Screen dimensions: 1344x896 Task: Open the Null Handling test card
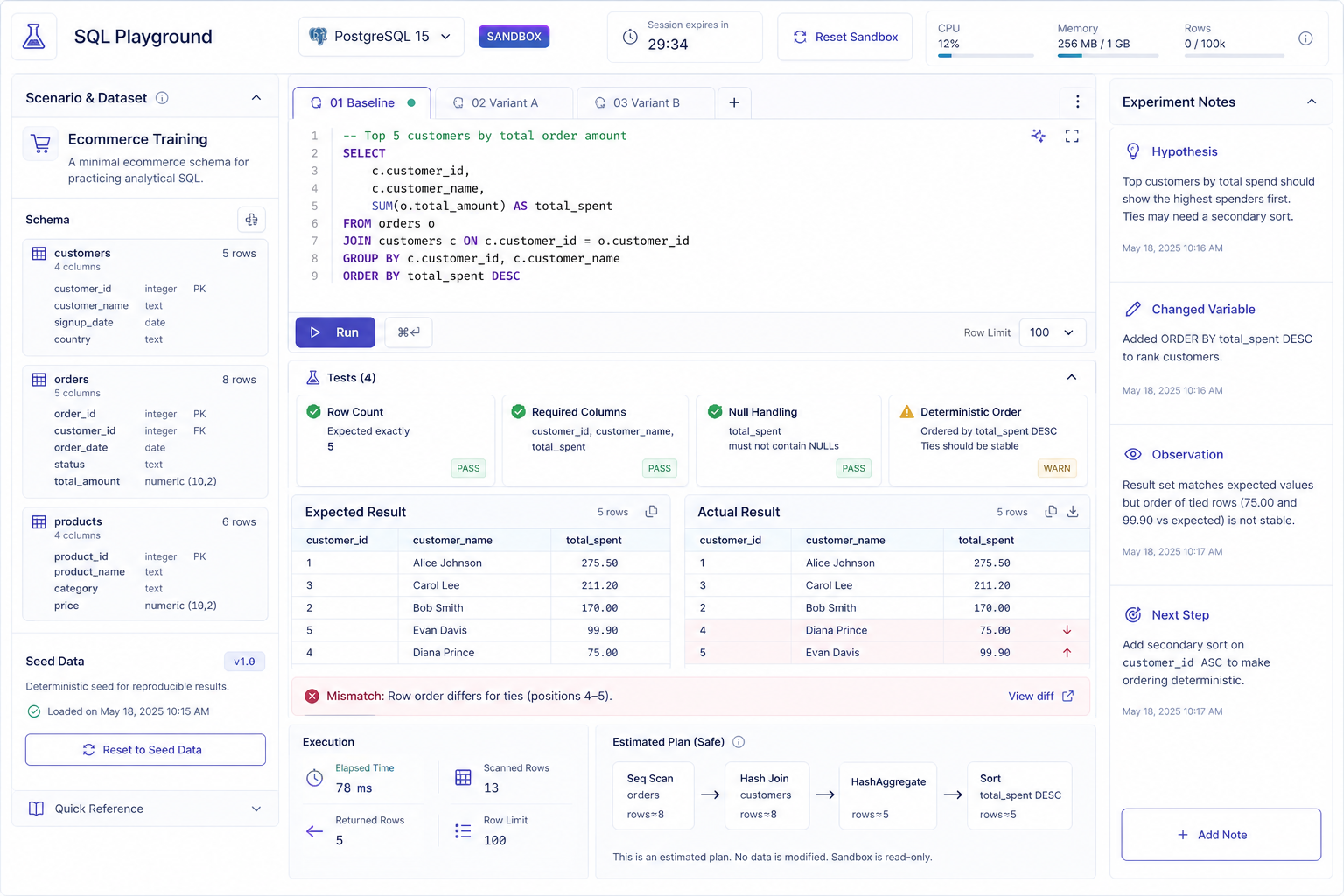[x=788, y=441]
